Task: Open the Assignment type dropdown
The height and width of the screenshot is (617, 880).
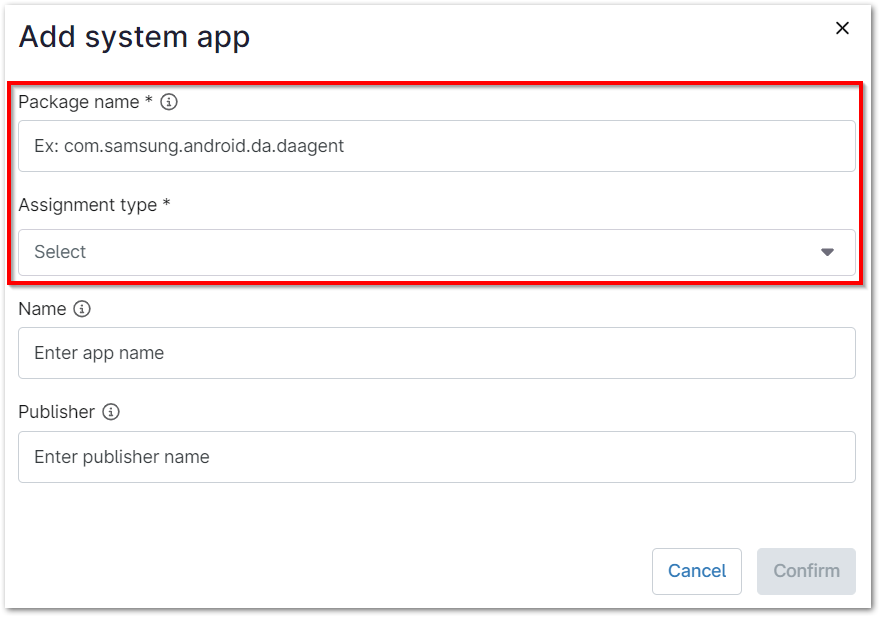Action: [x=437, y=253]
